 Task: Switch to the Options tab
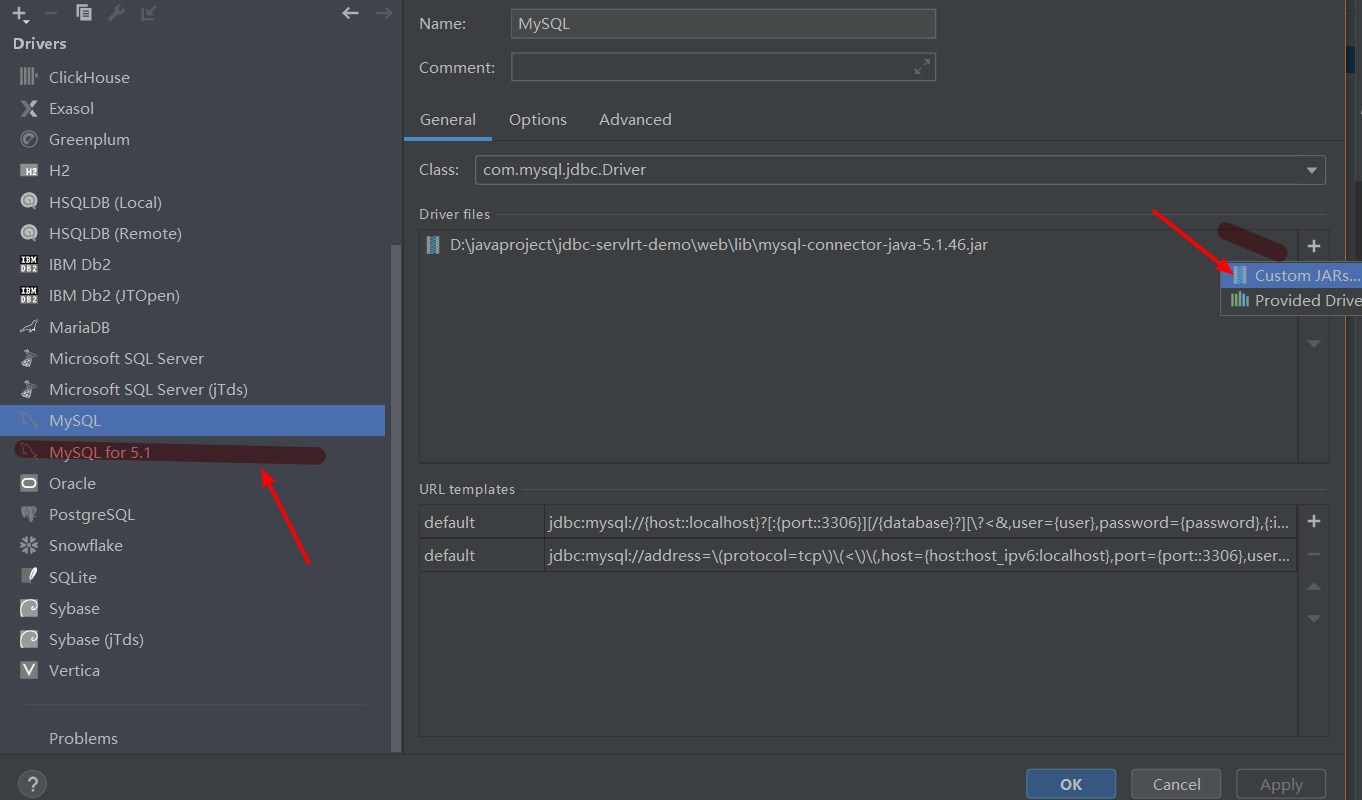click(538, 119)
